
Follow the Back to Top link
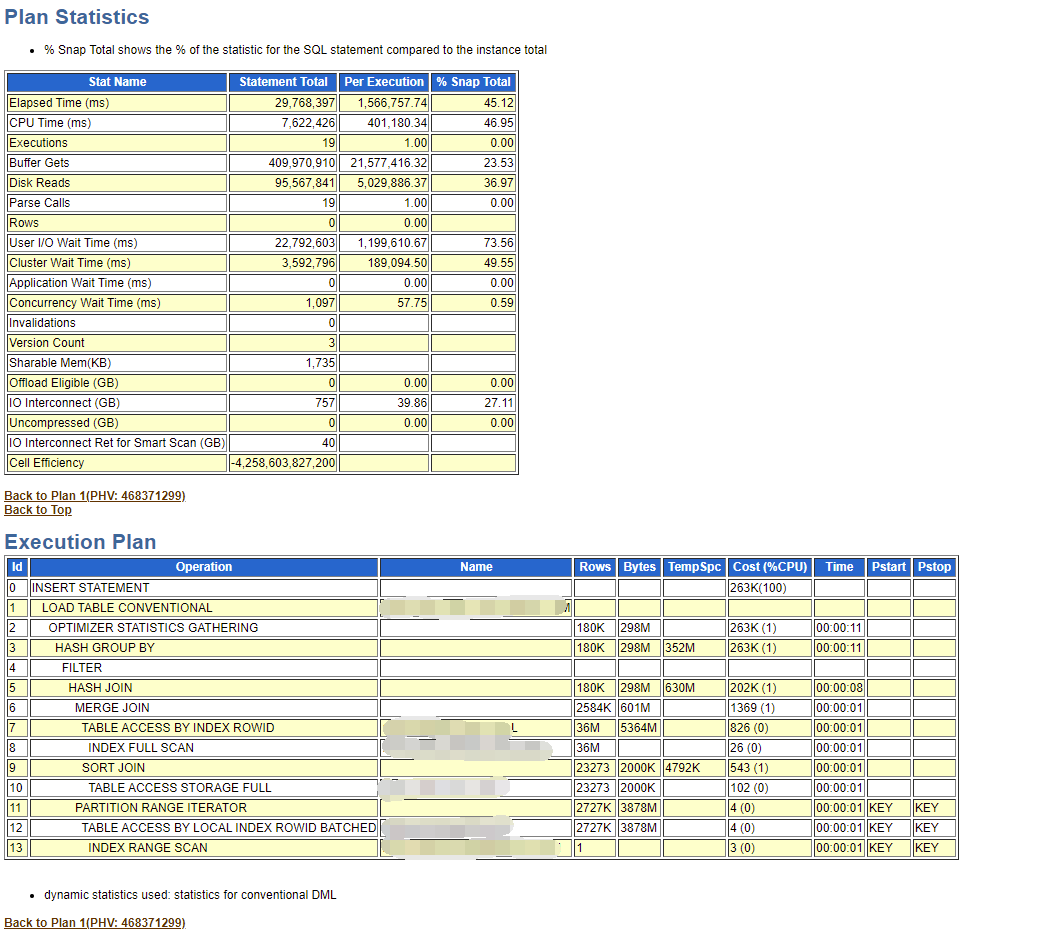click(38, 510)
